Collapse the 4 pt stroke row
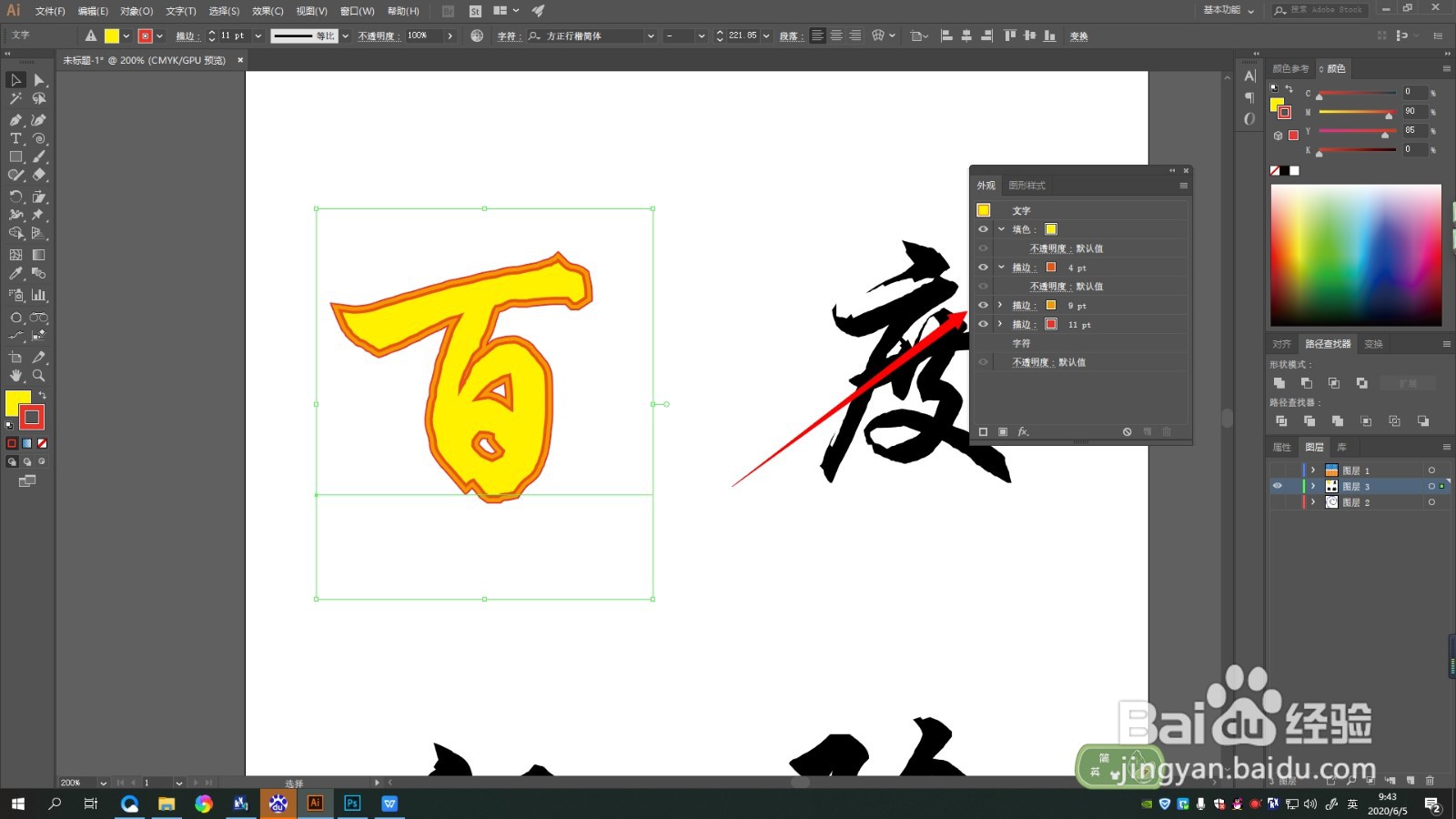The width and height of the screenshot is (1456, 819). [1001, 268]
